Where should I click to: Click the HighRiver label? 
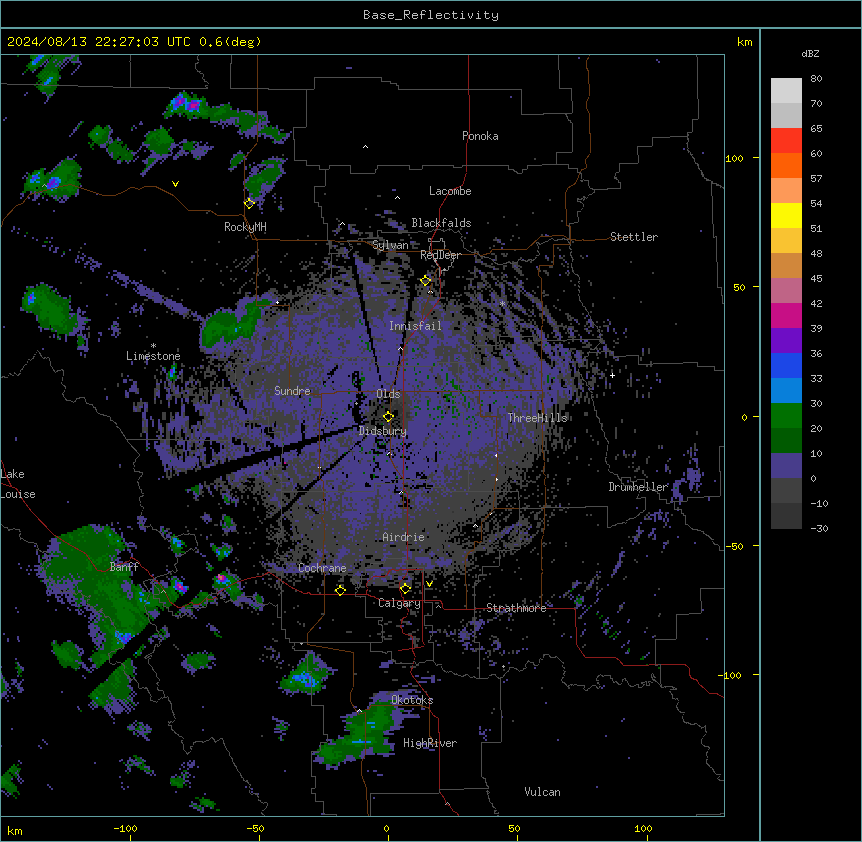(x=430, y=743)
